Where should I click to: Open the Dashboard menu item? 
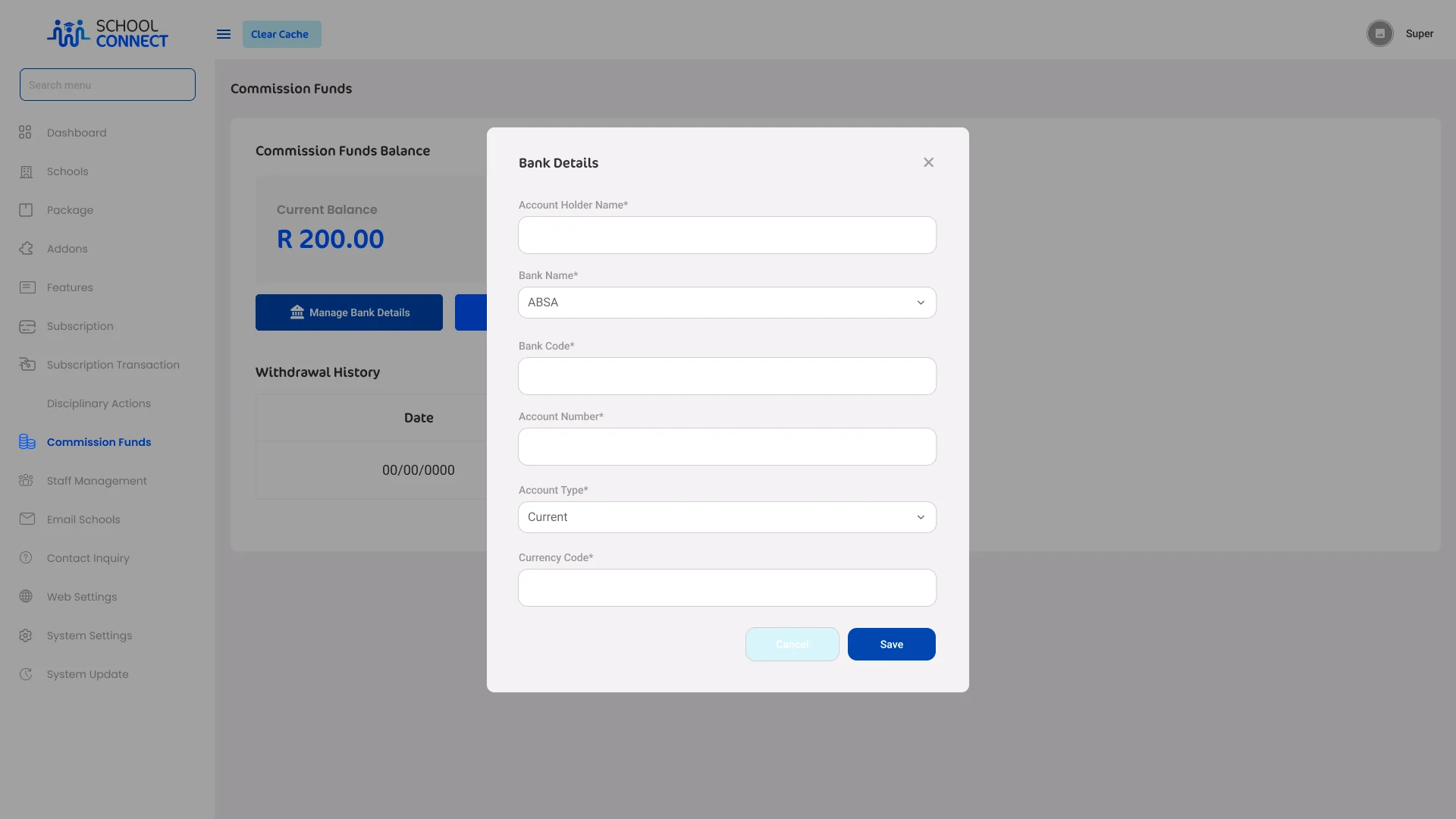(x=77, y=133)
